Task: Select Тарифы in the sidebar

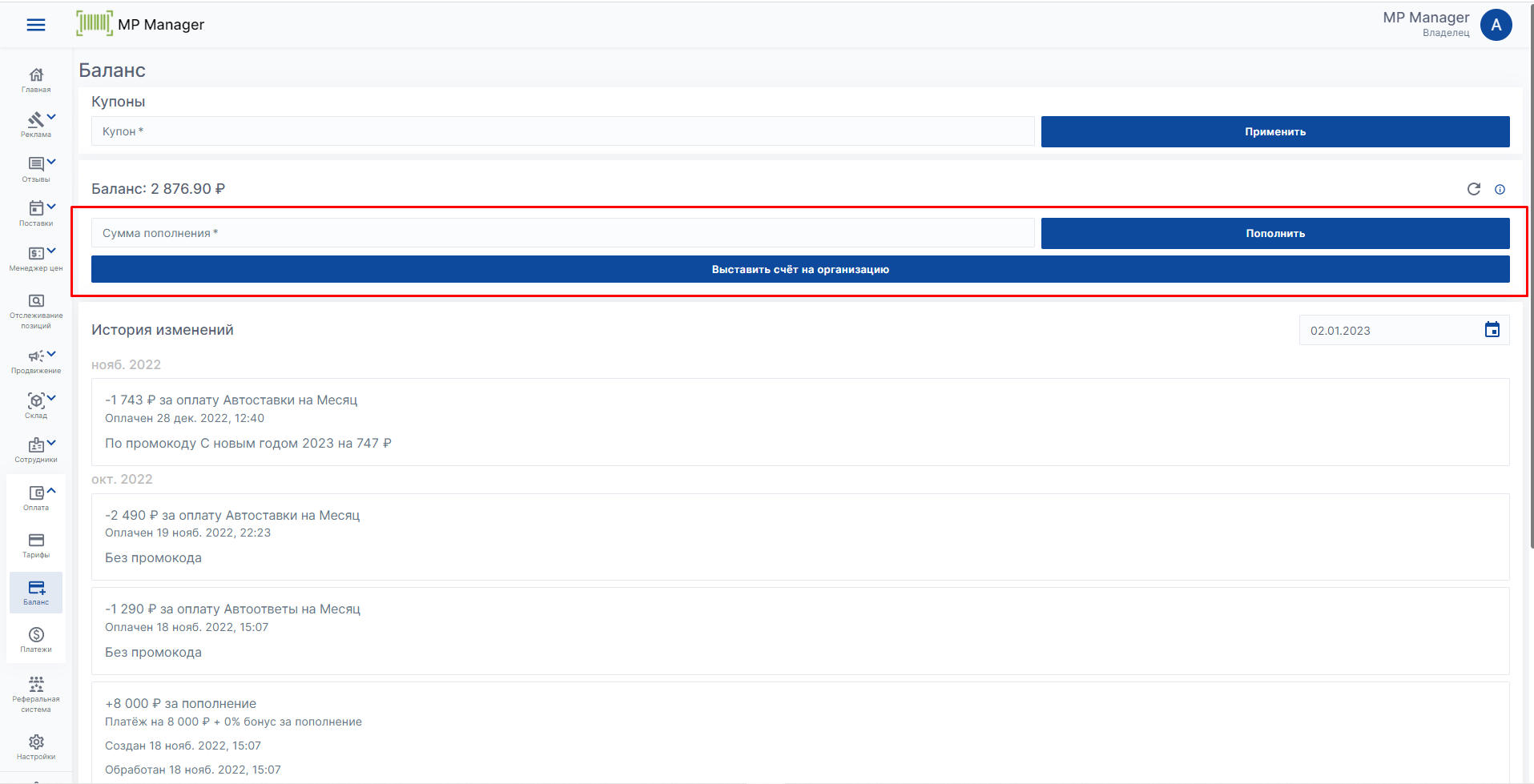Action: coord(36,545)
